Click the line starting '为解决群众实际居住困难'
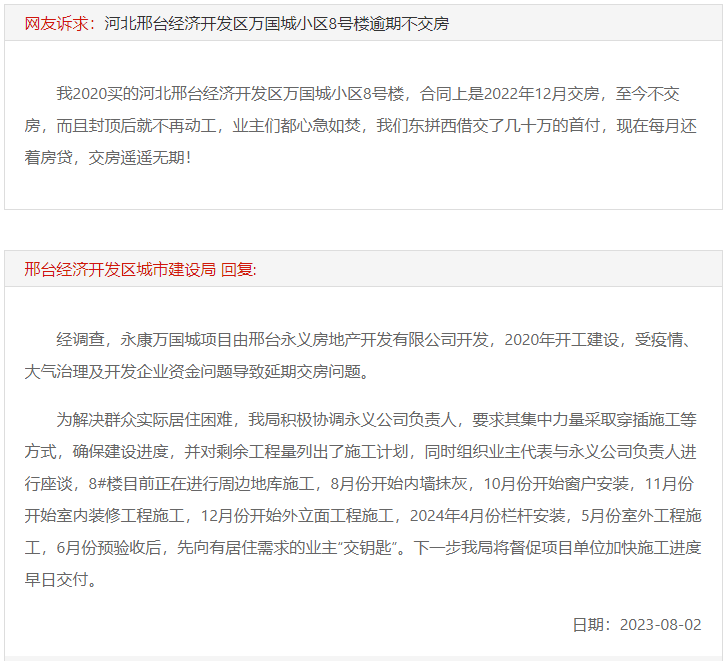This screenshot has width=726, height=661. click(376, 420)
